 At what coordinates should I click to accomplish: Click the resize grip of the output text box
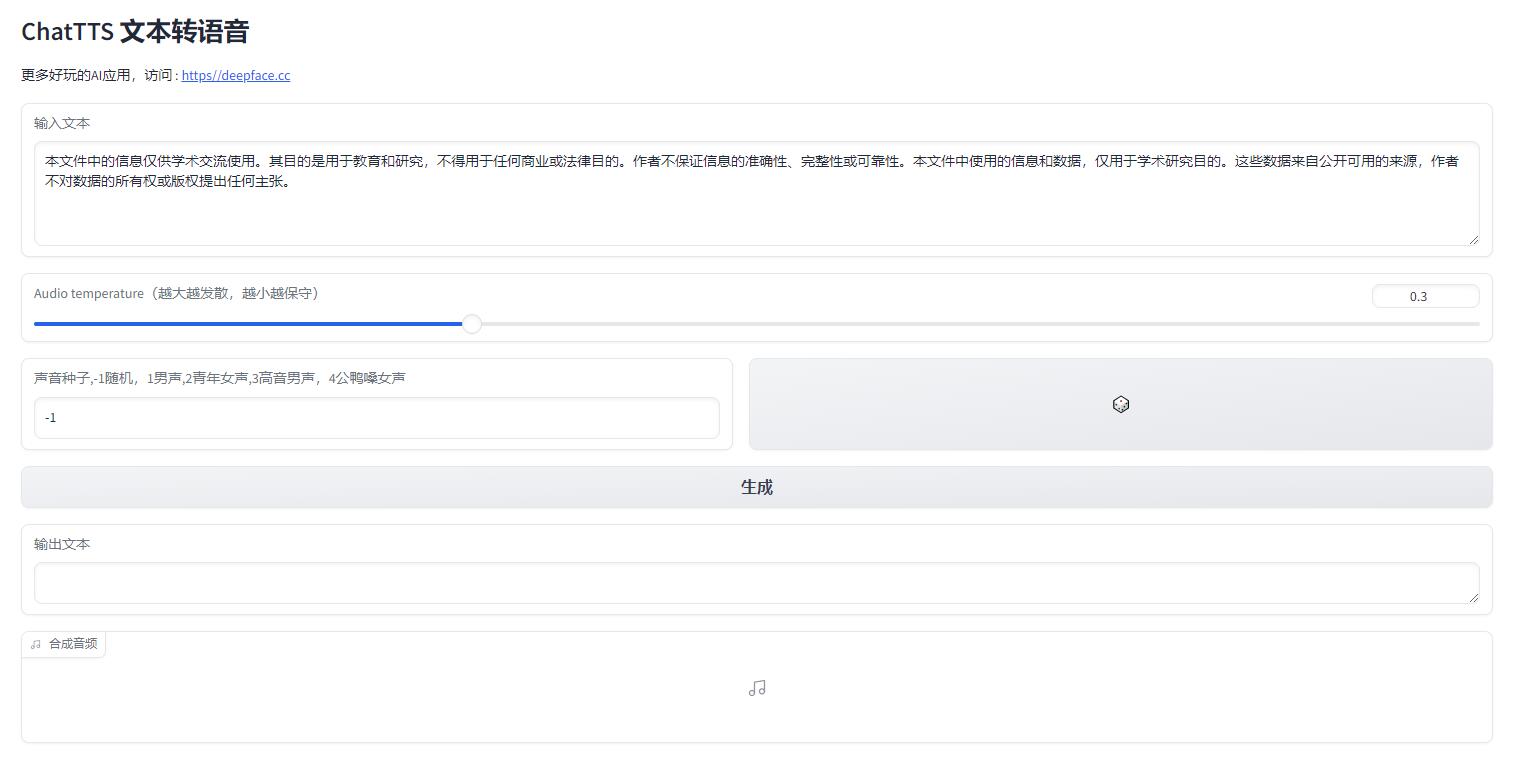[x=1473, y=597]
